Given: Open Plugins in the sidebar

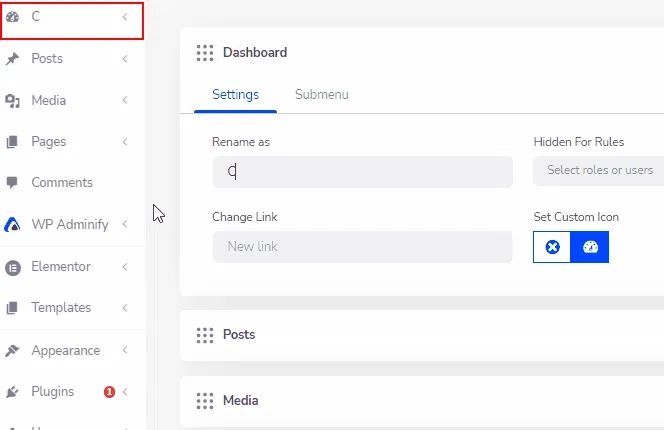Looking at the screenshot, I should coord(53,391).
